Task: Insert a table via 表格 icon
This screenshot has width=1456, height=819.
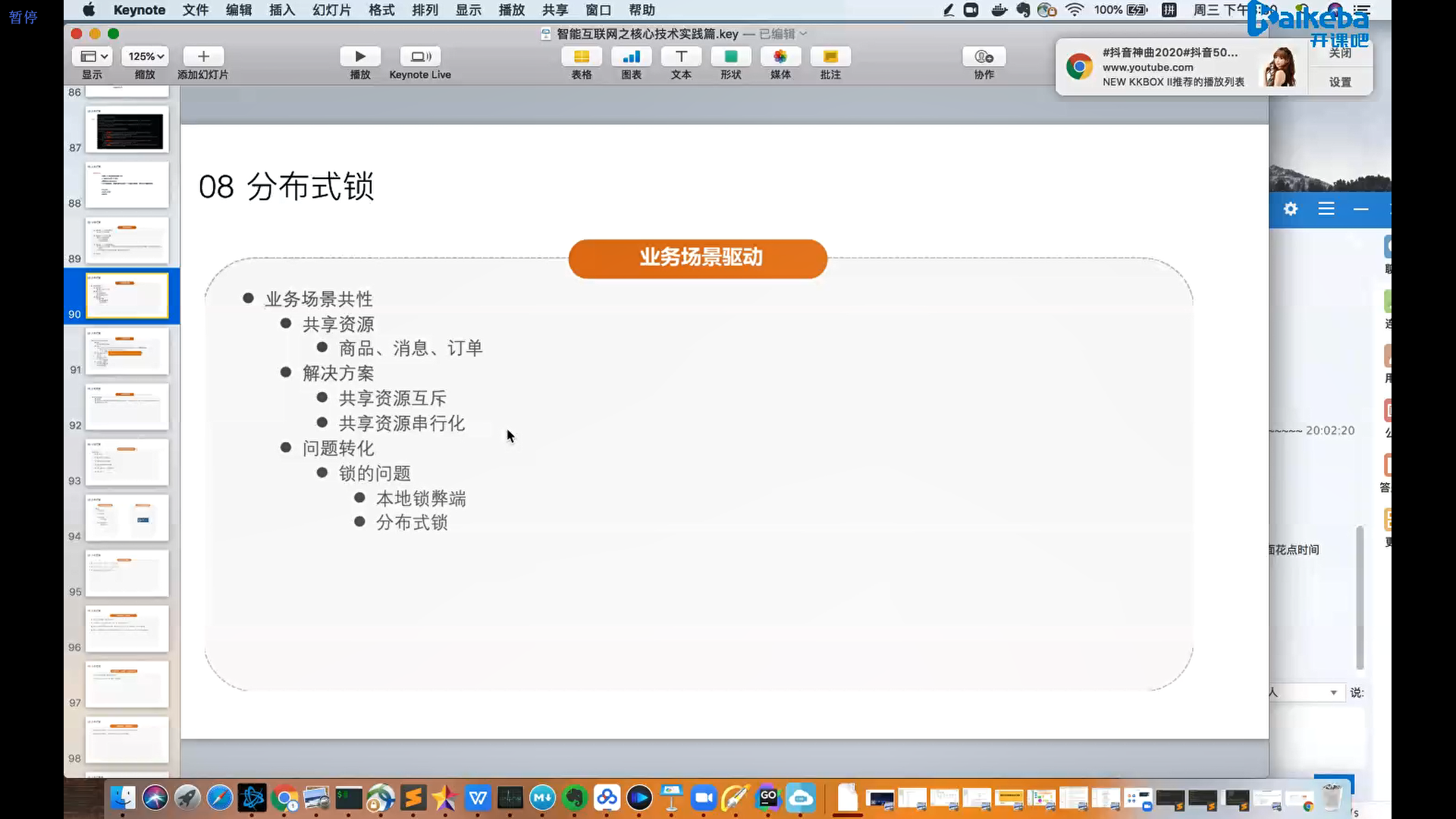Action: point(581,57)
